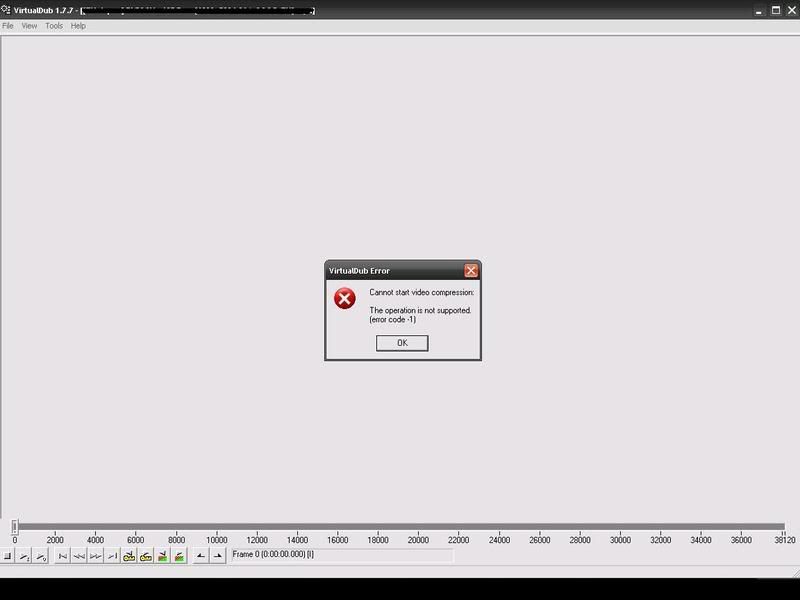Click the Stop playback button
This screenshot has height=600, width=800.
(7, 556)
